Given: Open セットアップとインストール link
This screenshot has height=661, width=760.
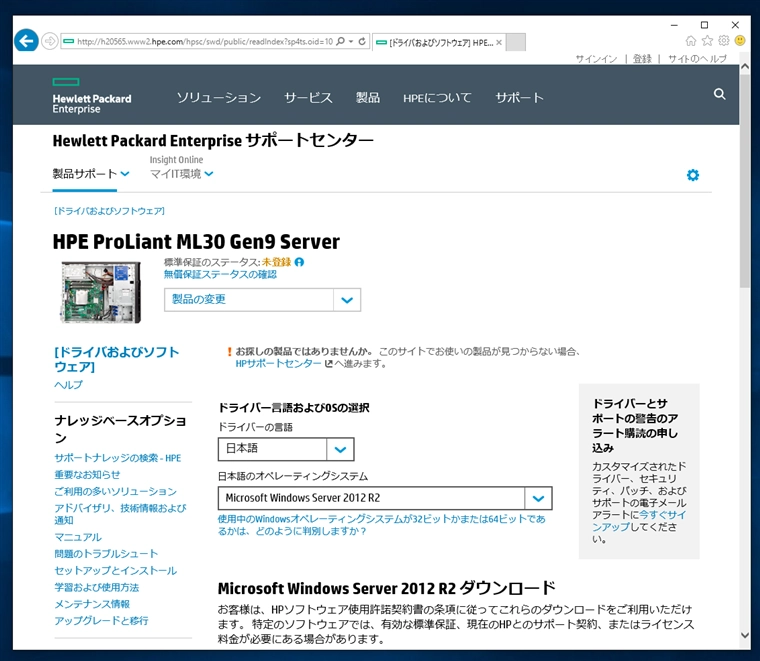Looking at the screenshot, I should pyautogui.click(x=115, y=570).
